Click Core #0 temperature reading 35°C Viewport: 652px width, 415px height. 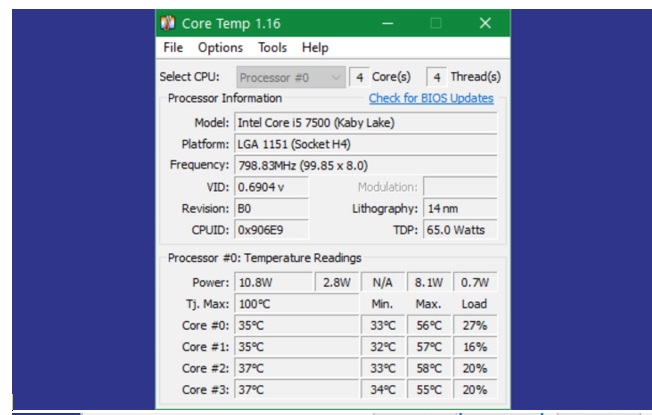pos(295,325)
